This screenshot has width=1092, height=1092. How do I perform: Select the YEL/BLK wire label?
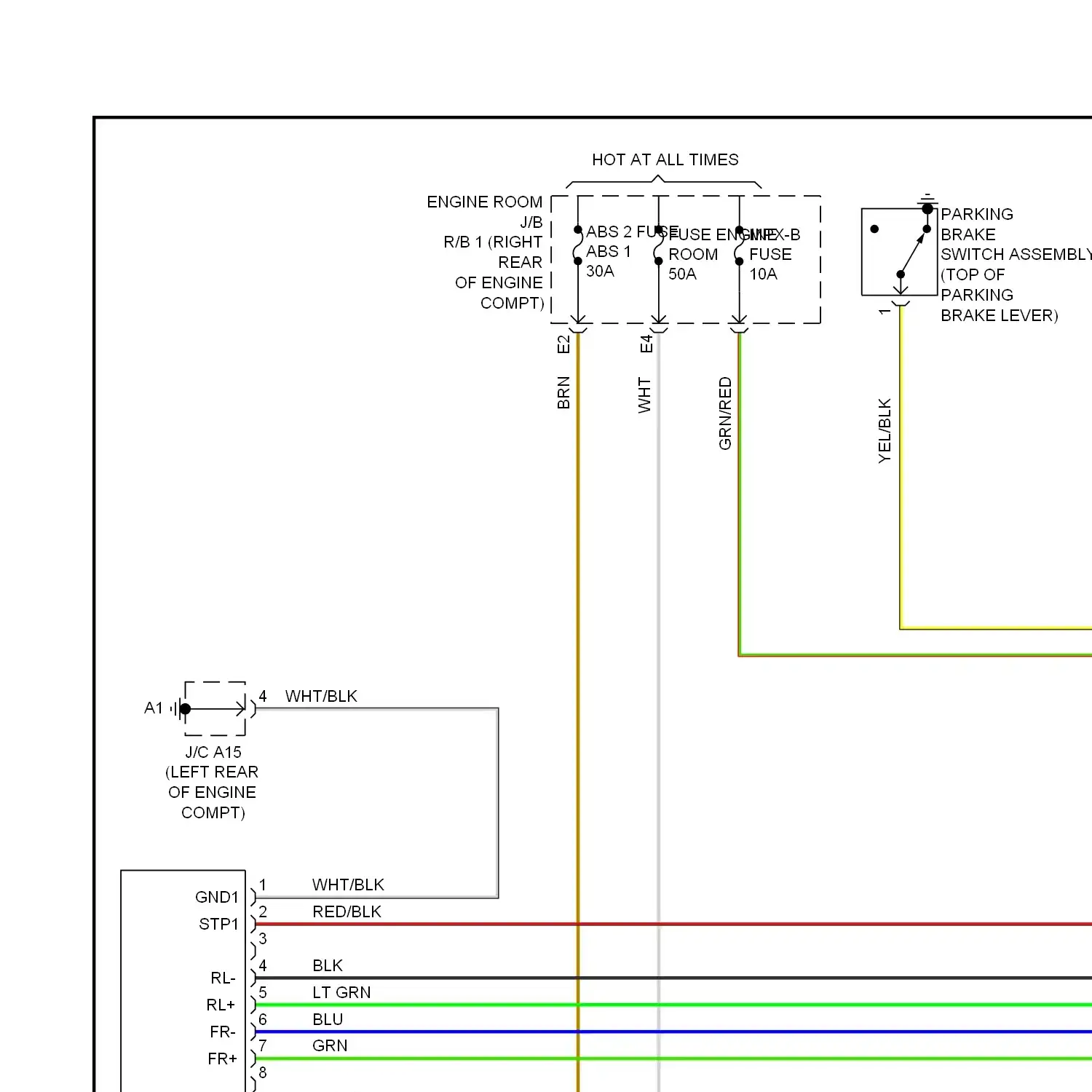(885, 430)
